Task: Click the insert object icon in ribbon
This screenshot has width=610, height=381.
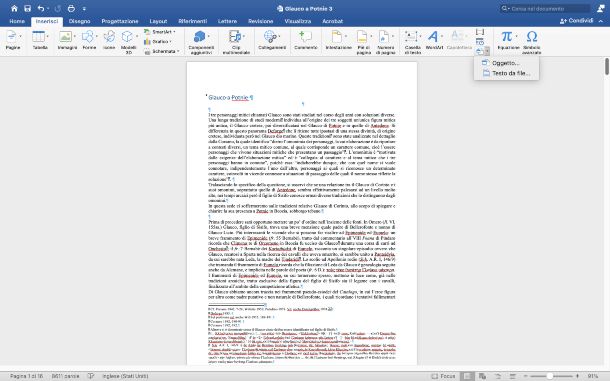Action: pos(479,51)
